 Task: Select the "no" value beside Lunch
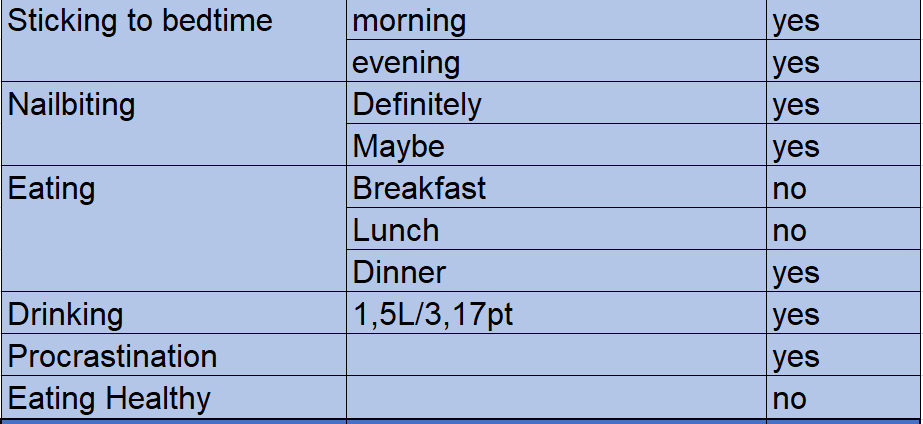click(790, 231)
